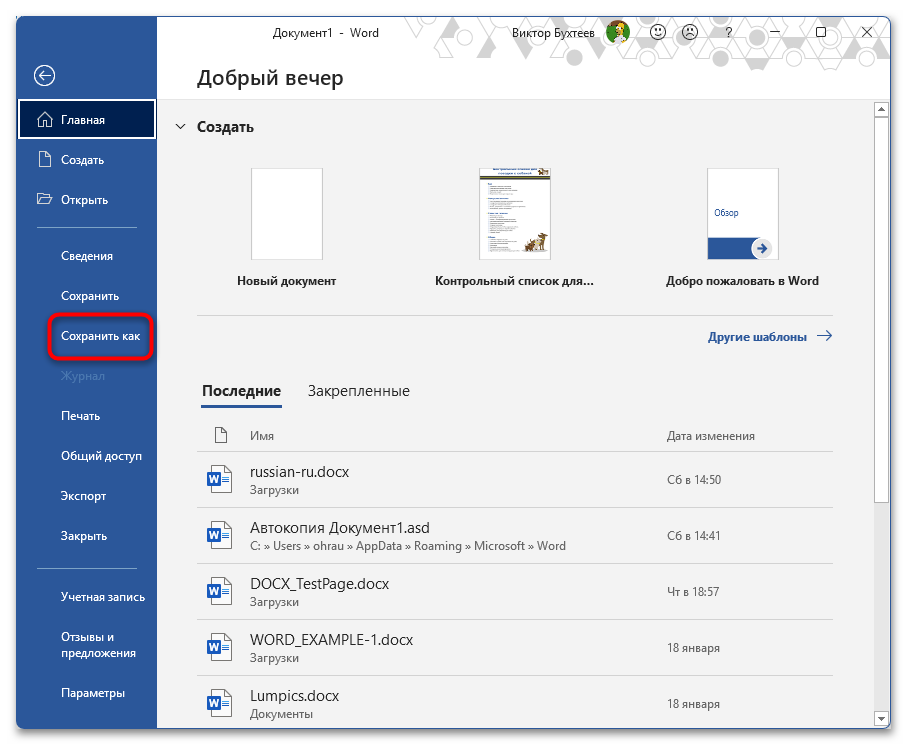Sort list by Дата изменения column header
This screenshot has width=907, height=745.
coord(710,436)
